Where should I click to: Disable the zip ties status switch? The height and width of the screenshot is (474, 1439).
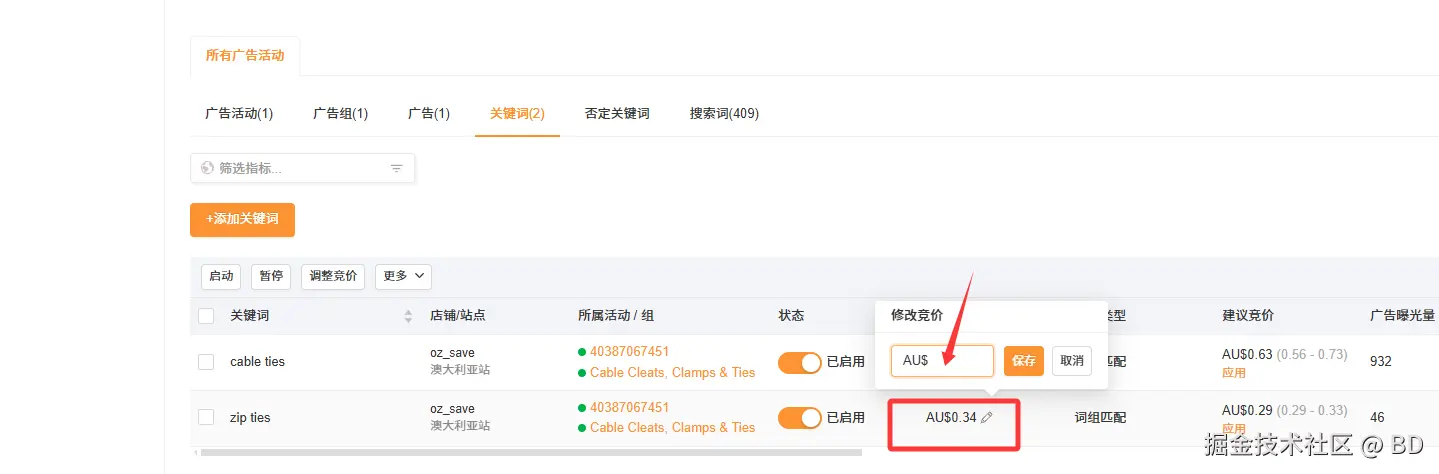[799, 418]
